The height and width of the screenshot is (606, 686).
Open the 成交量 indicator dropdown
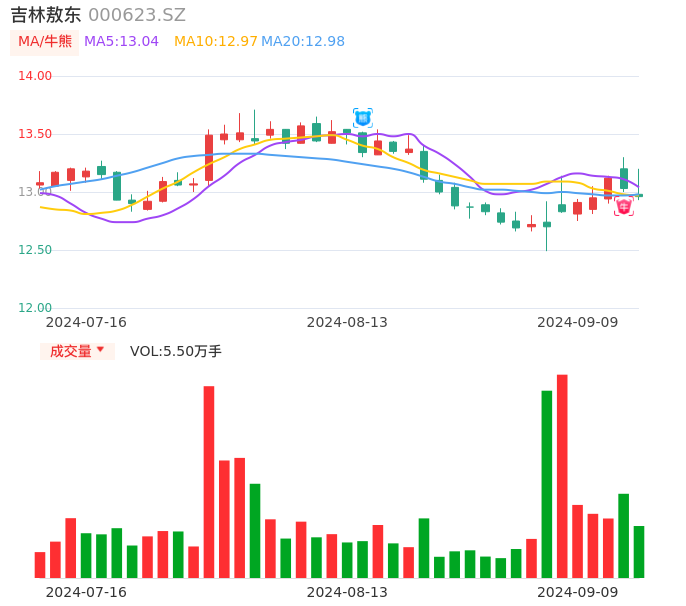tap(77, 351)
